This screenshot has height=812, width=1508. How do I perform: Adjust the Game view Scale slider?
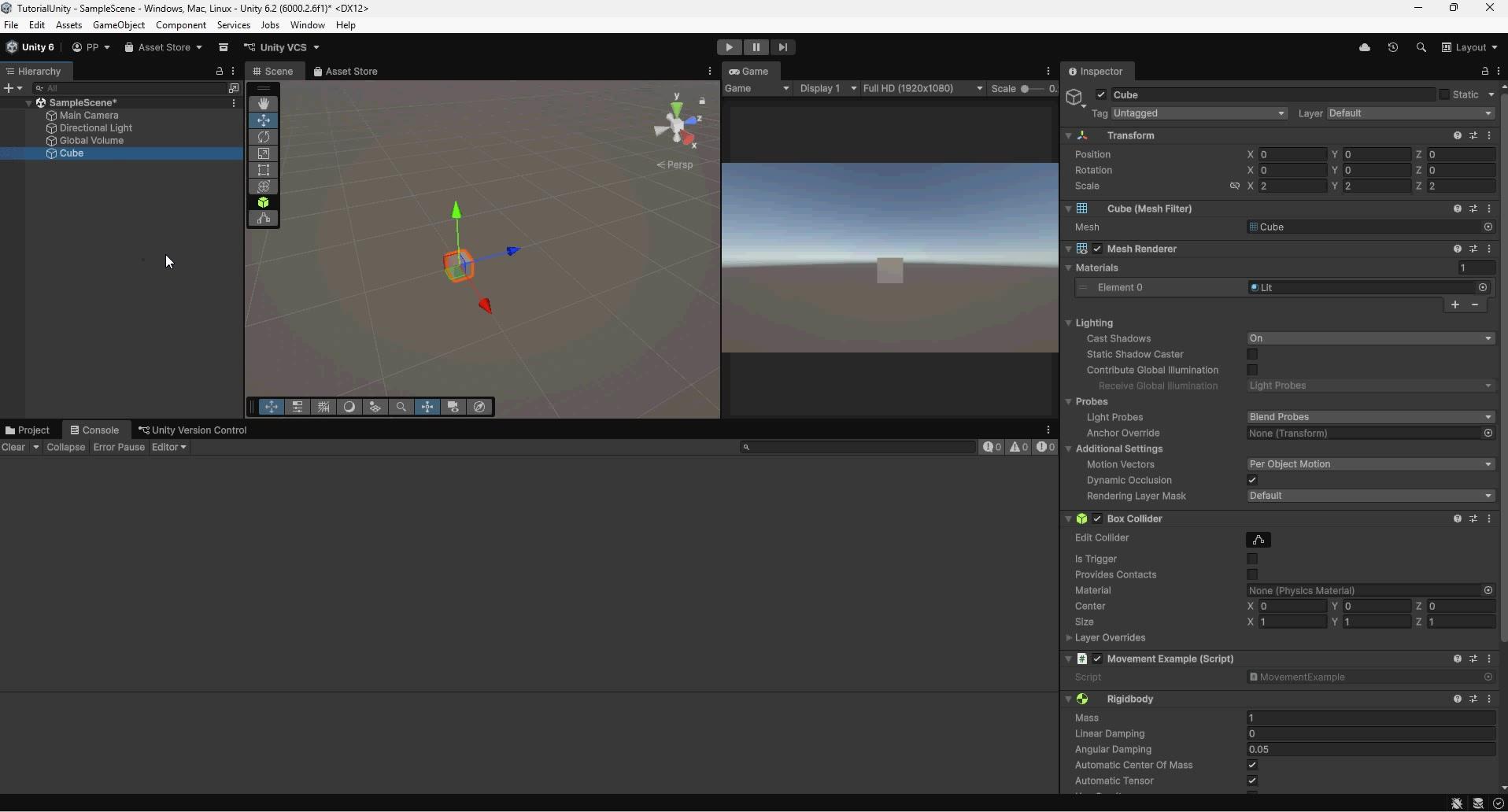(x=1032, y=89)
